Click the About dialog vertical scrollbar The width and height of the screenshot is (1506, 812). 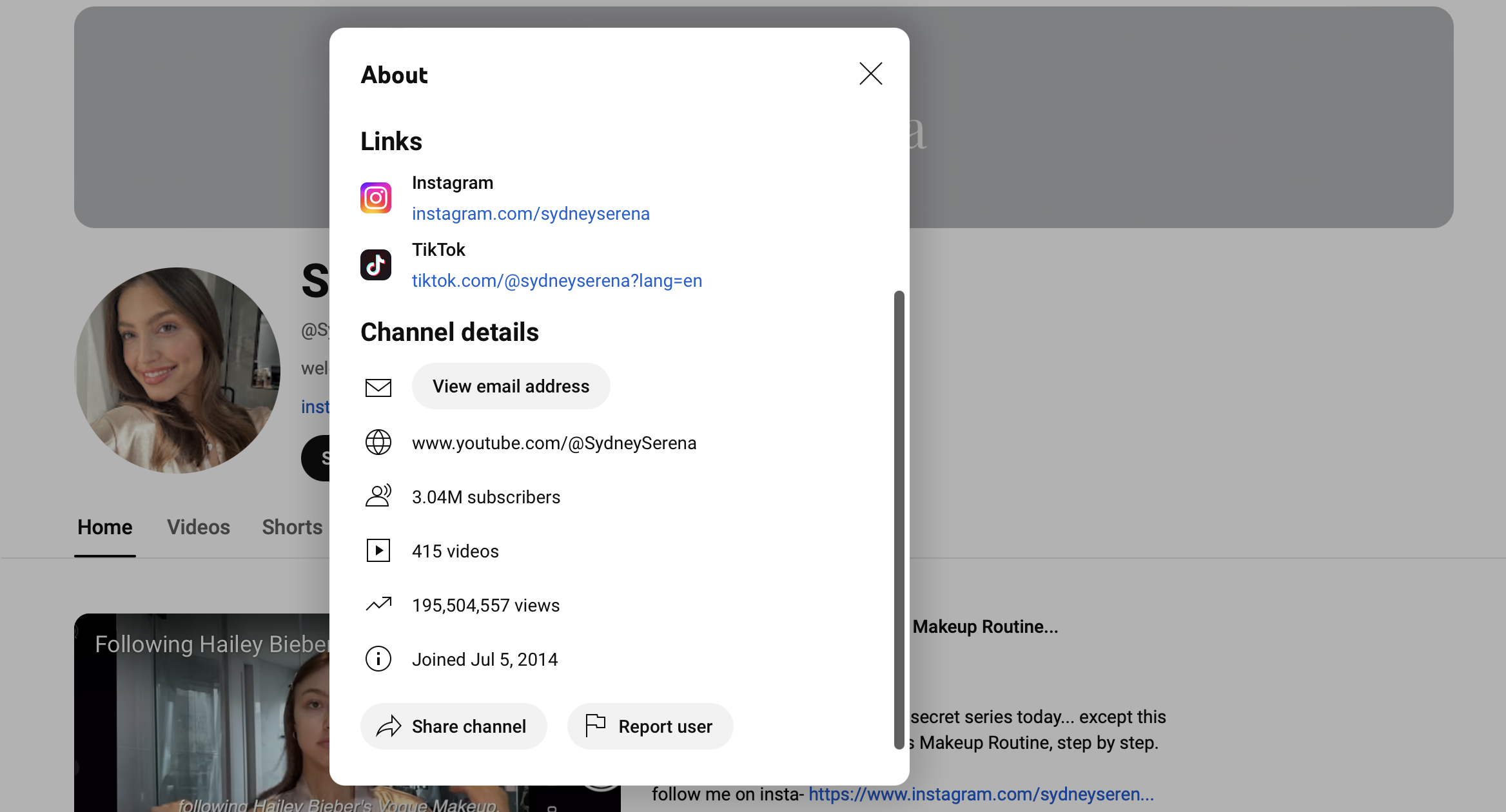tap(899, 519)
